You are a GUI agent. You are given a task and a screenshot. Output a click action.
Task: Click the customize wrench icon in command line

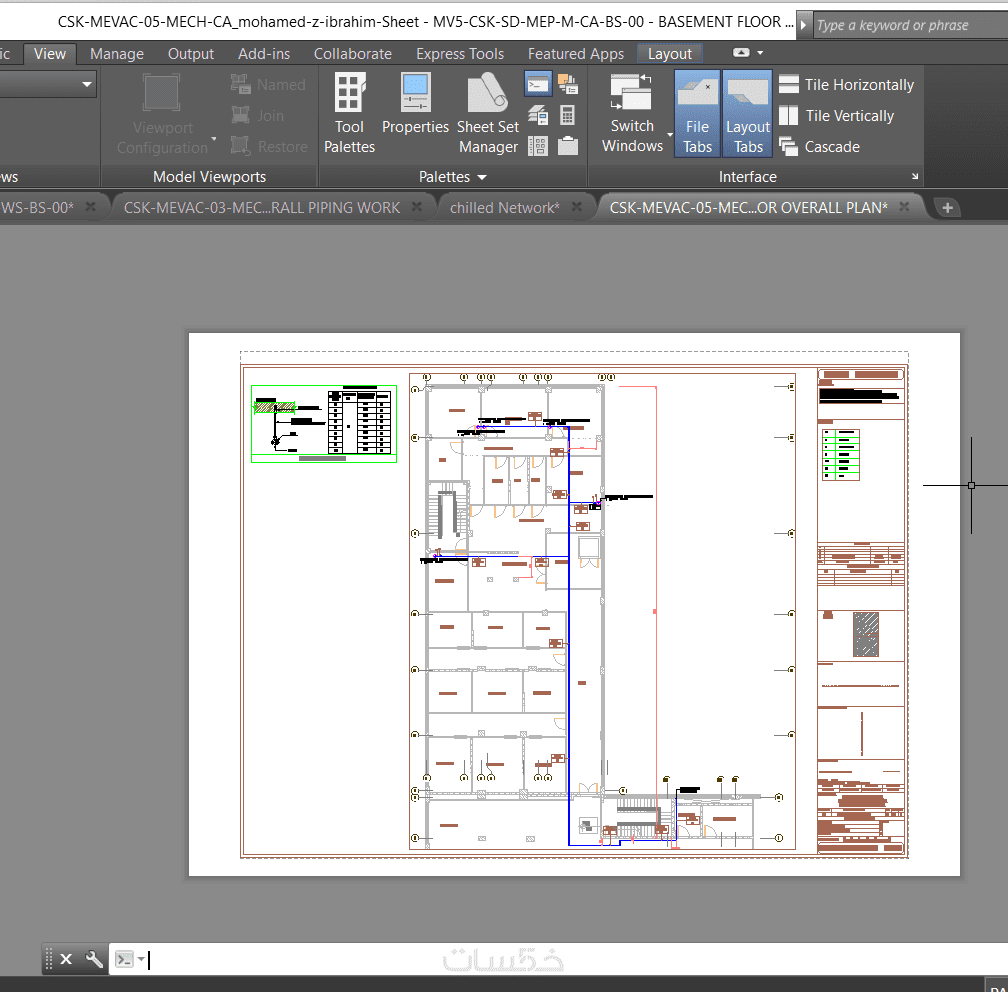[94, 959]
